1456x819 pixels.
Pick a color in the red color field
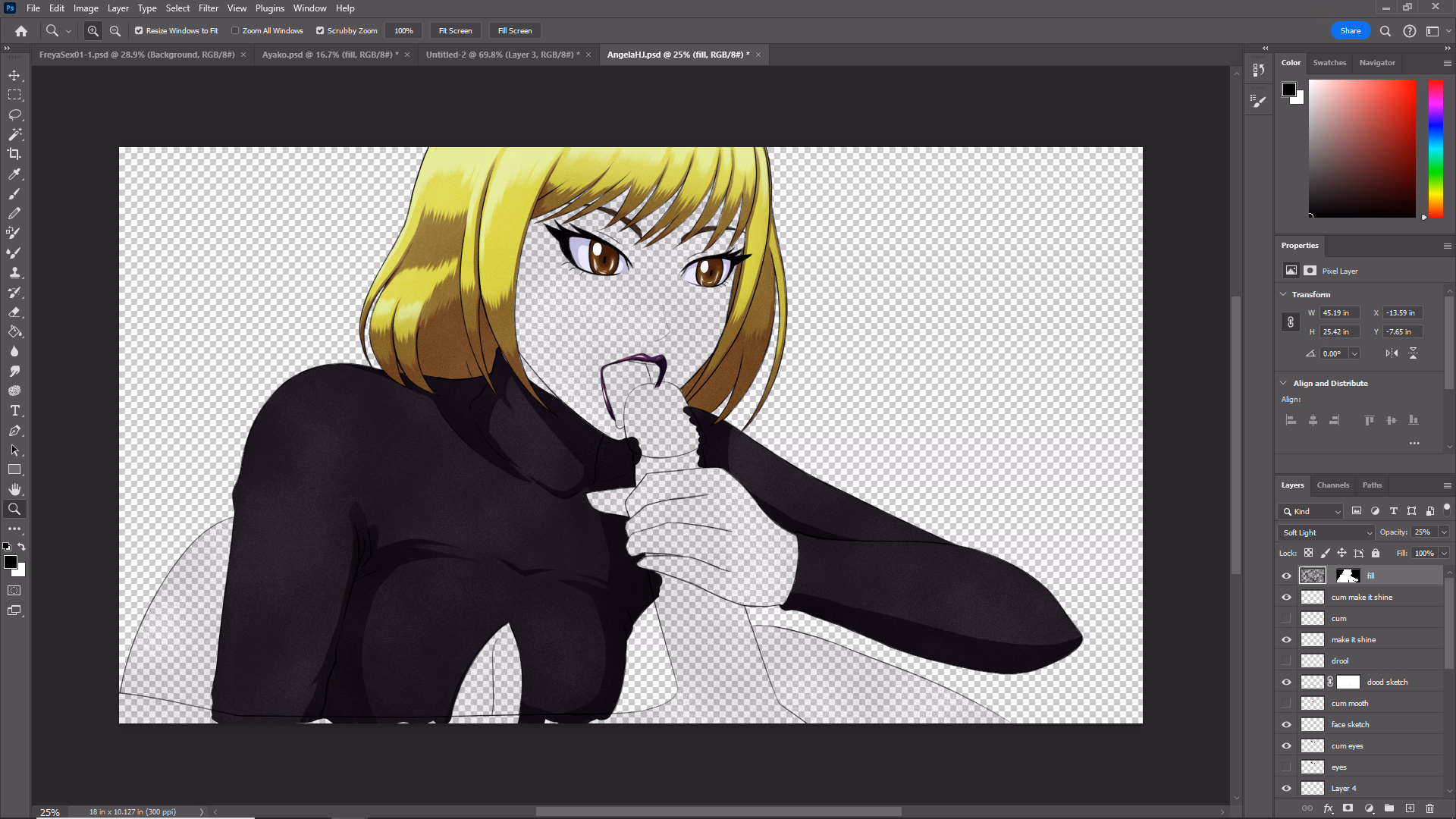[1362, 149]
